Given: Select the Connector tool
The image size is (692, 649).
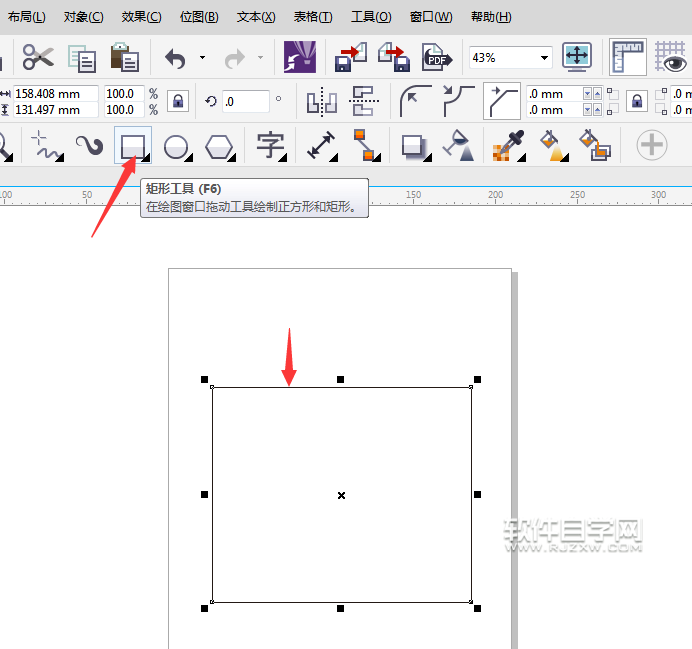Looking at the screenshot, I should pyautogui.click(x=366, y=145).
